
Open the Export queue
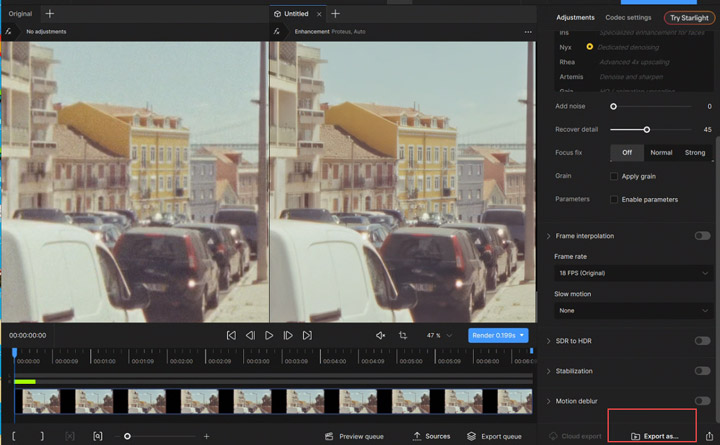495,436
